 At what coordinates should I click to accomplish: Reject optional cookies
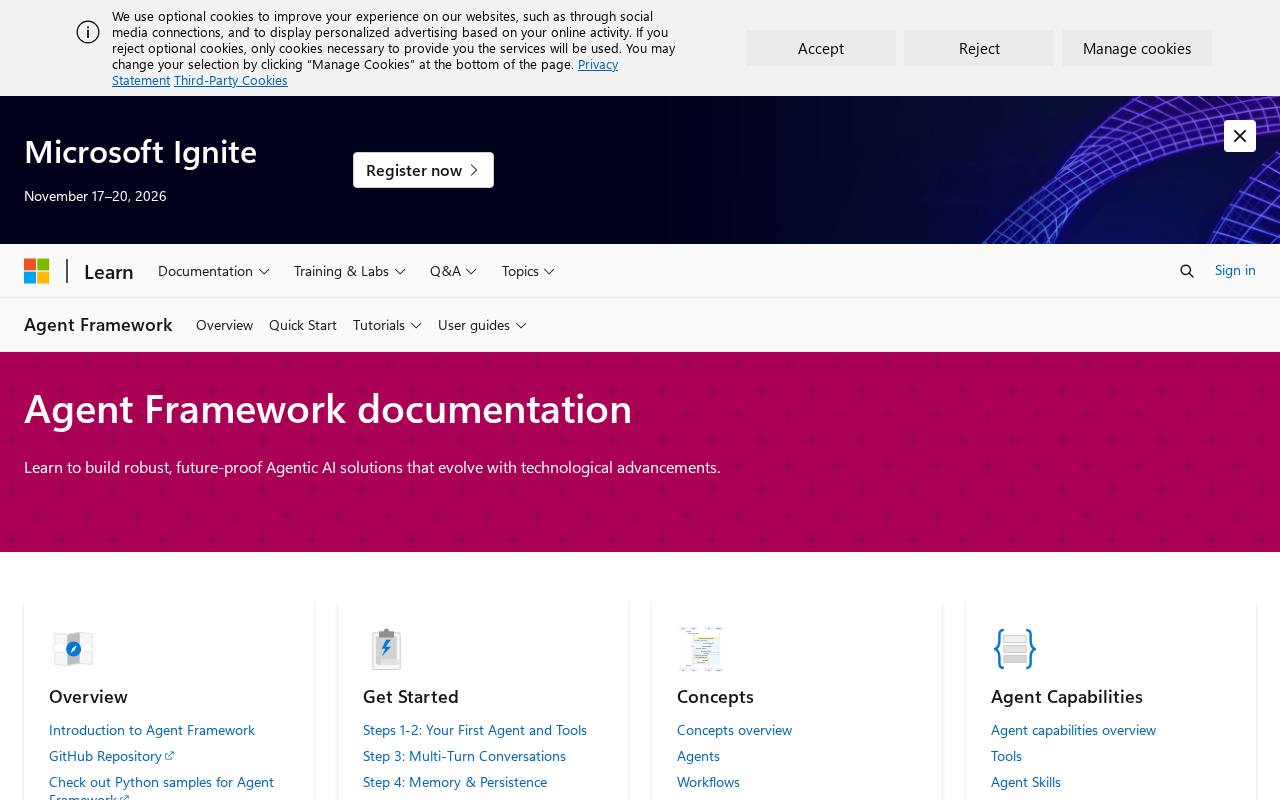[979, 48]
